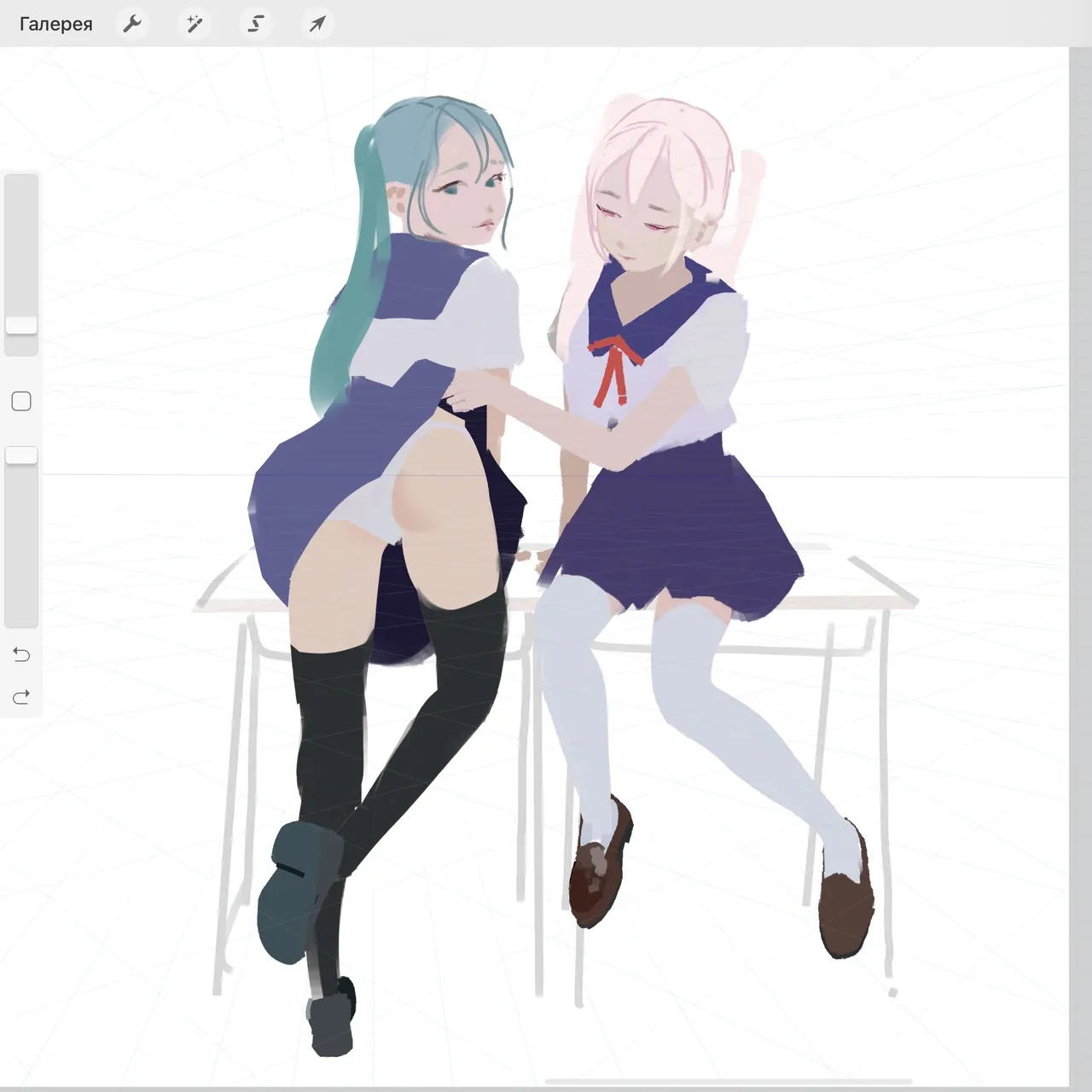Return to the Галерея view
Screen dimensions: 1092x1092
point(55,24)
